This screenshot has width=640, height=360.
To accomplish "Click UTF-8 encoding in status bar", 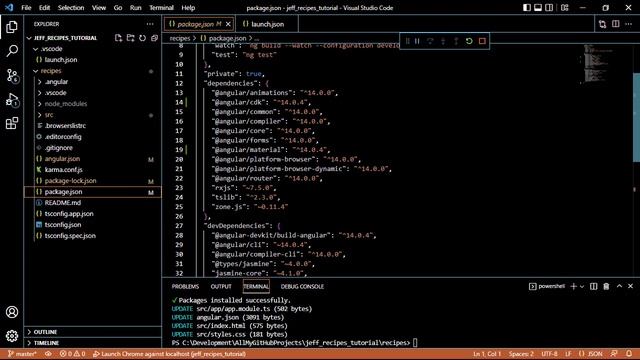I will tap(549, 354).
